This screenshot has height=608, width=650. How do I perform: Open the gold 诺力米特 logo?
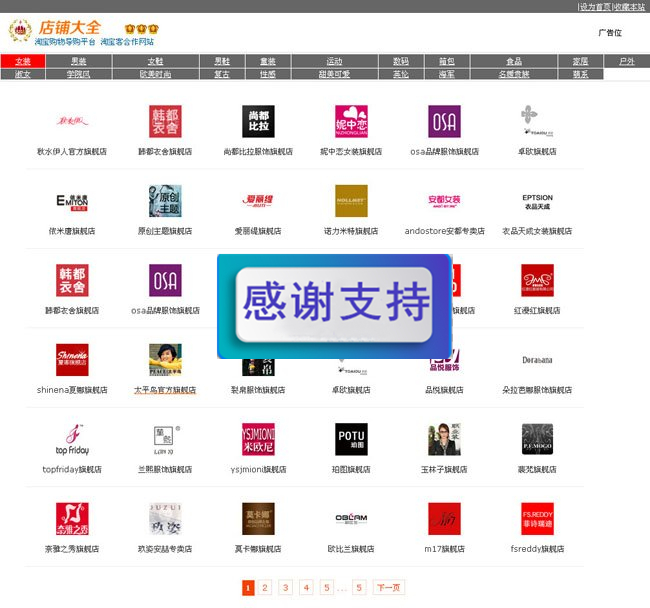coord(351,201)
